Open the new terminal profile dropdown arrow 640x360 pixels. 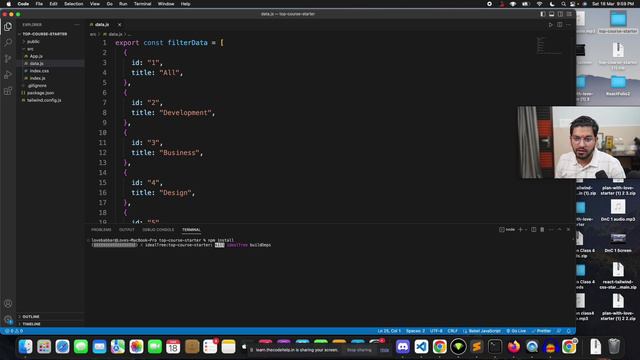(526, 230)
